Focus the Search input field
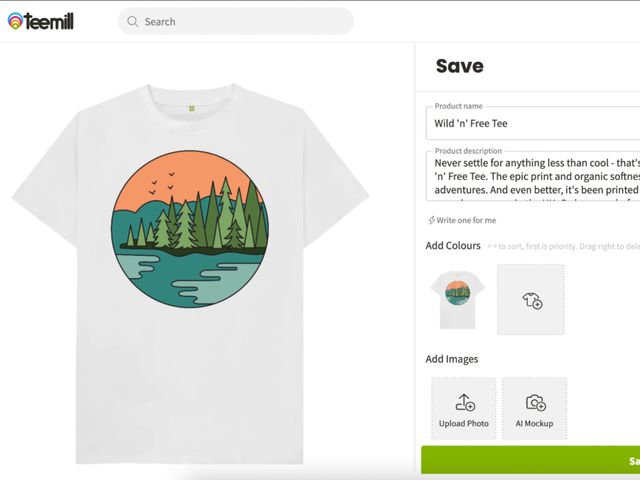Image resolution: width=640 pixels, height=480 pixels. 240,21
